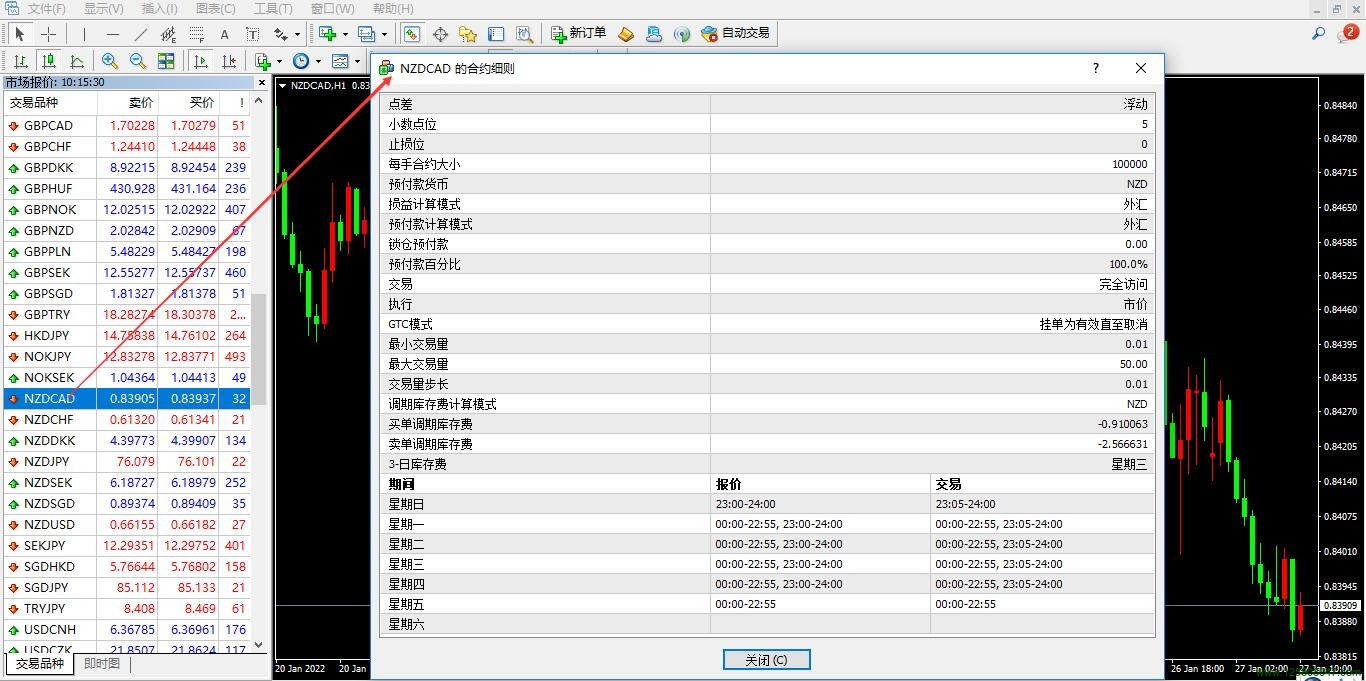Switch to line chart mode
The height and width of the screenshot is (681, 1366).
pos(77,61)
